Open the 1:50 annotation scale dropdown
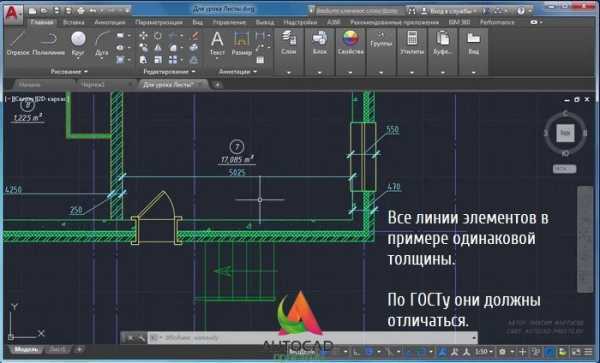Screen dimensions: 600x363 [484, 351]
